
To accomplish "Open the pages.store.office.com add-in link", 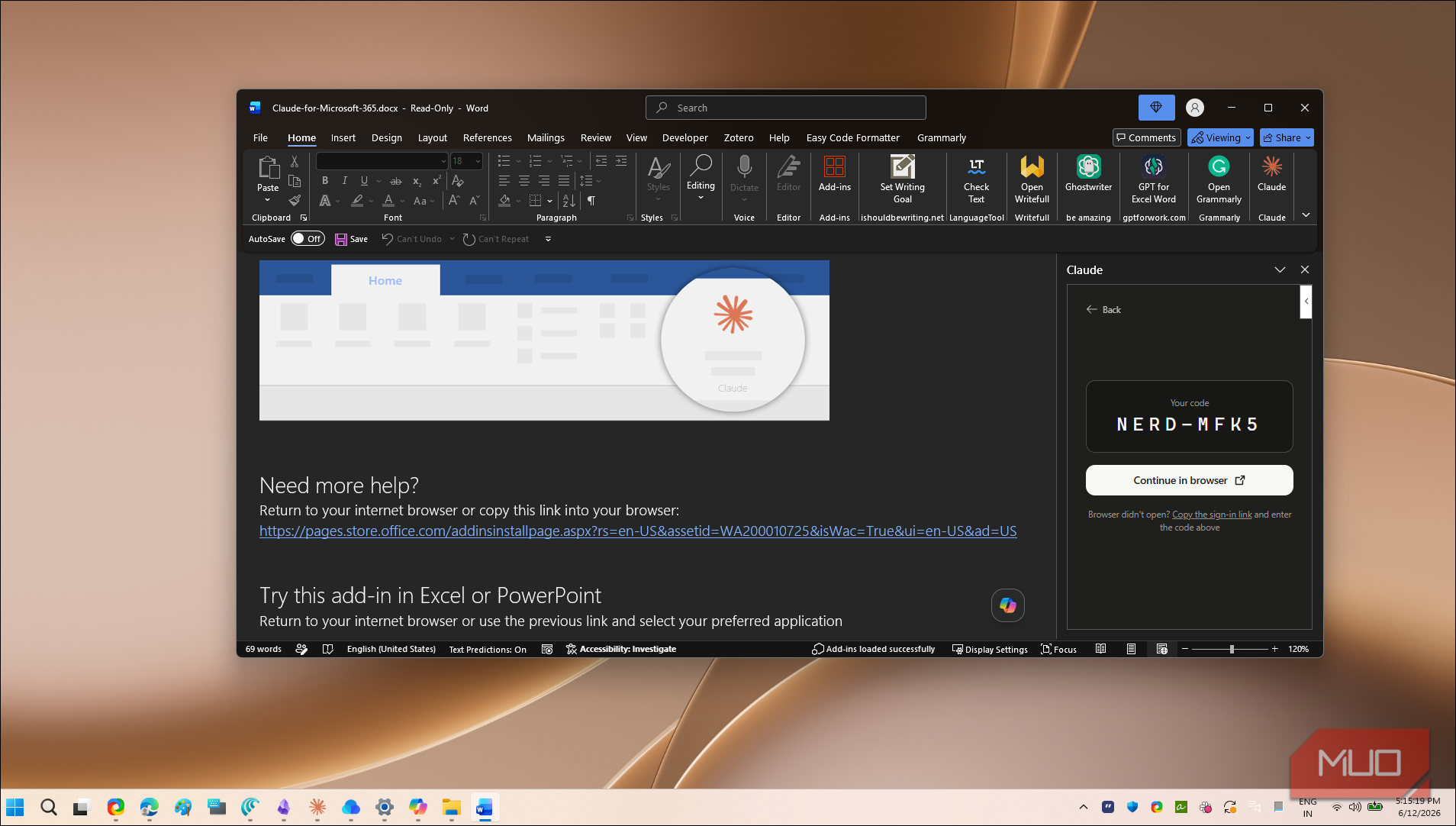I will point(638,531).
